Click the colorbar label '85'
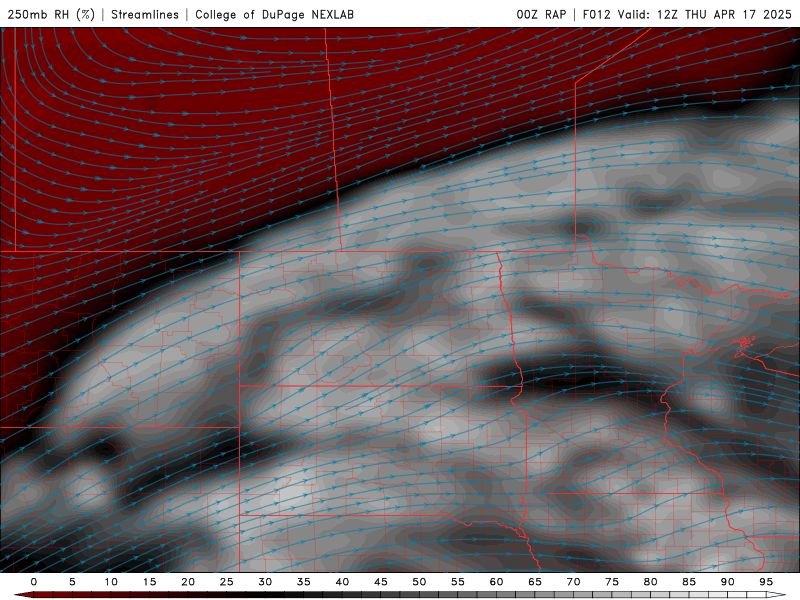This screenshot has height=600, width=800. pos(689,582)
